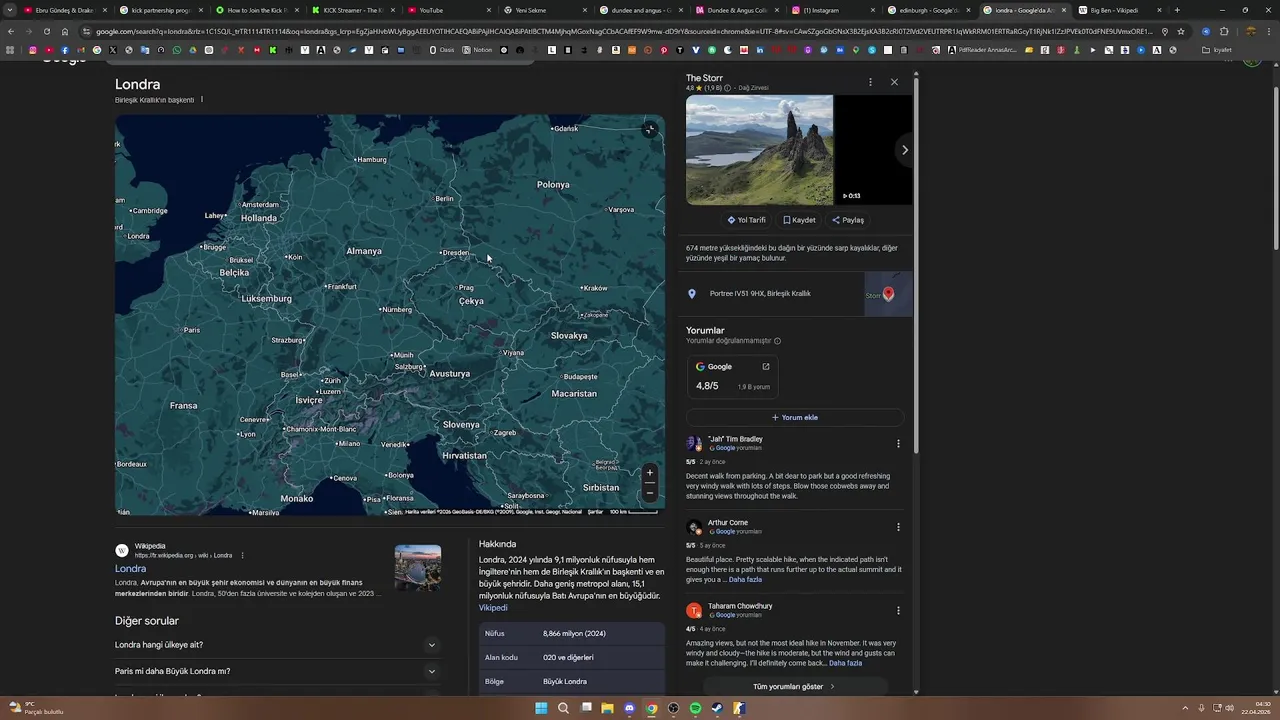Click the Londra city label on map
The width and height of the screenshot is (1280, 720).
click(138, 236)
